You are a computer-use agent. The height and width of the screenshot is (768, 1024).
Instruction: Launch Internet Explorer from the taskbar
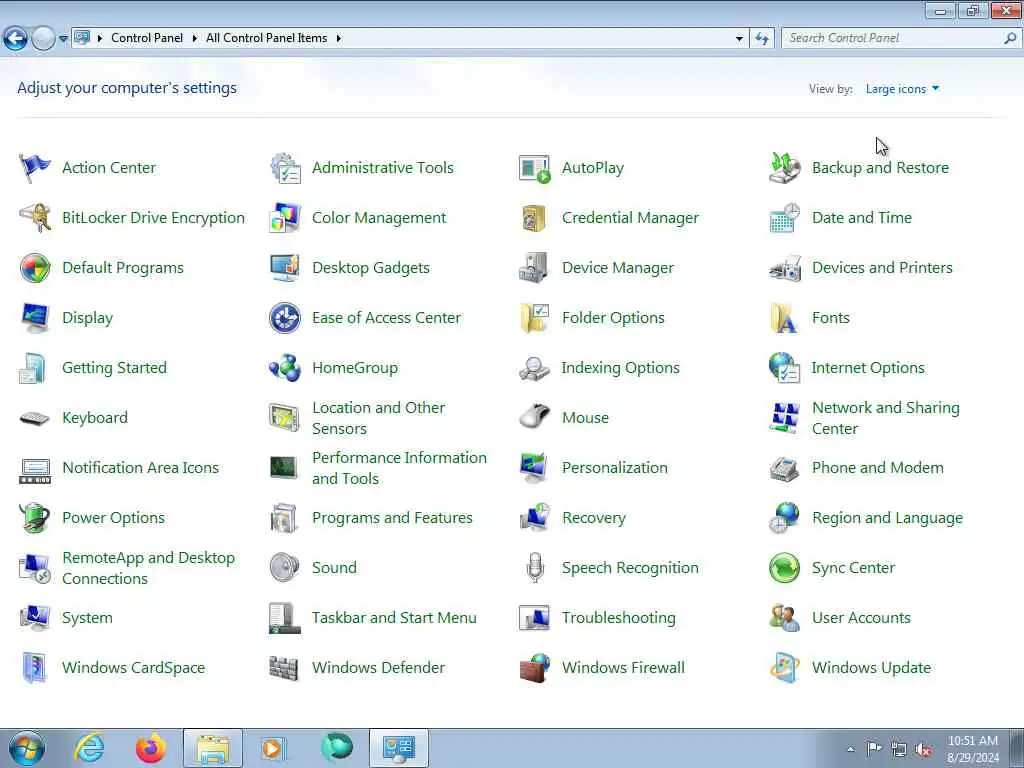pos(88,748)
